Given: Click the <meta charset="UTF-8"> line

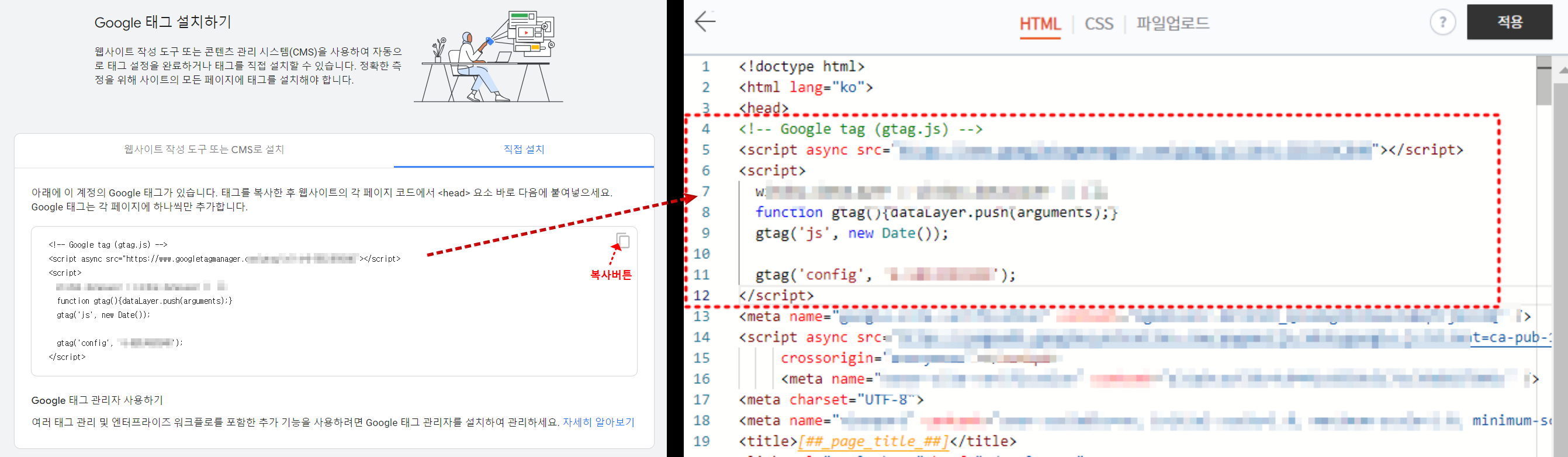Looking at the screenshot, I should point(831,400).
